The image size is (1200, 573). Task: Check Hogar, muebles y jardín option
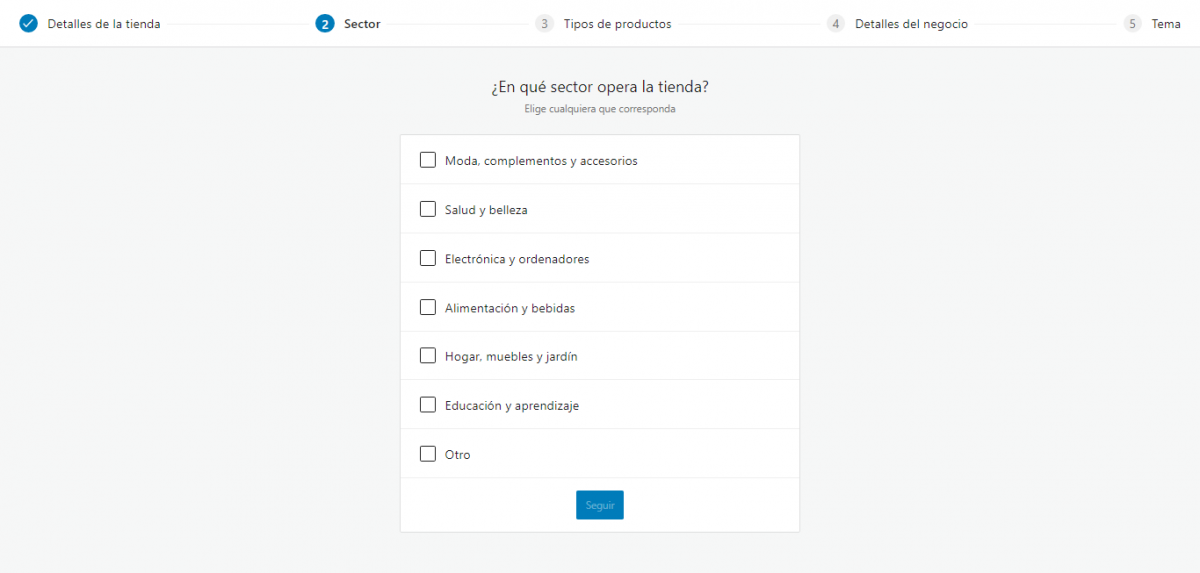pos(428,355)
